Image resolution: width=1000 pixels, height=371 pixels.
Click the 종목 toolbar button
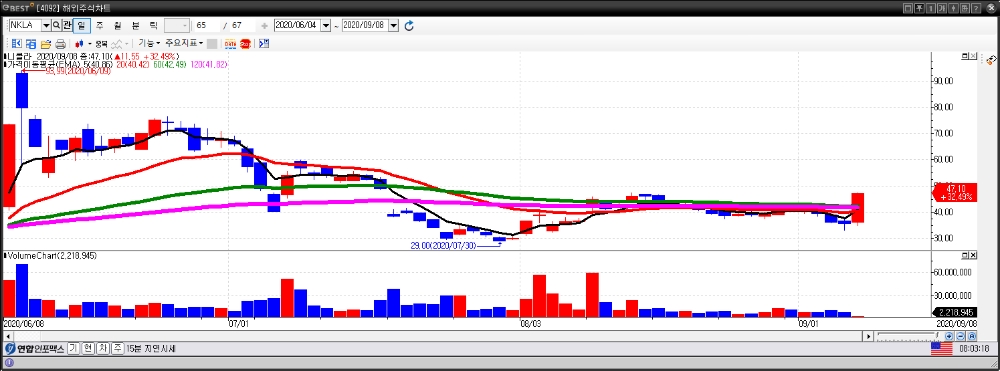click(x=101, y=43)
